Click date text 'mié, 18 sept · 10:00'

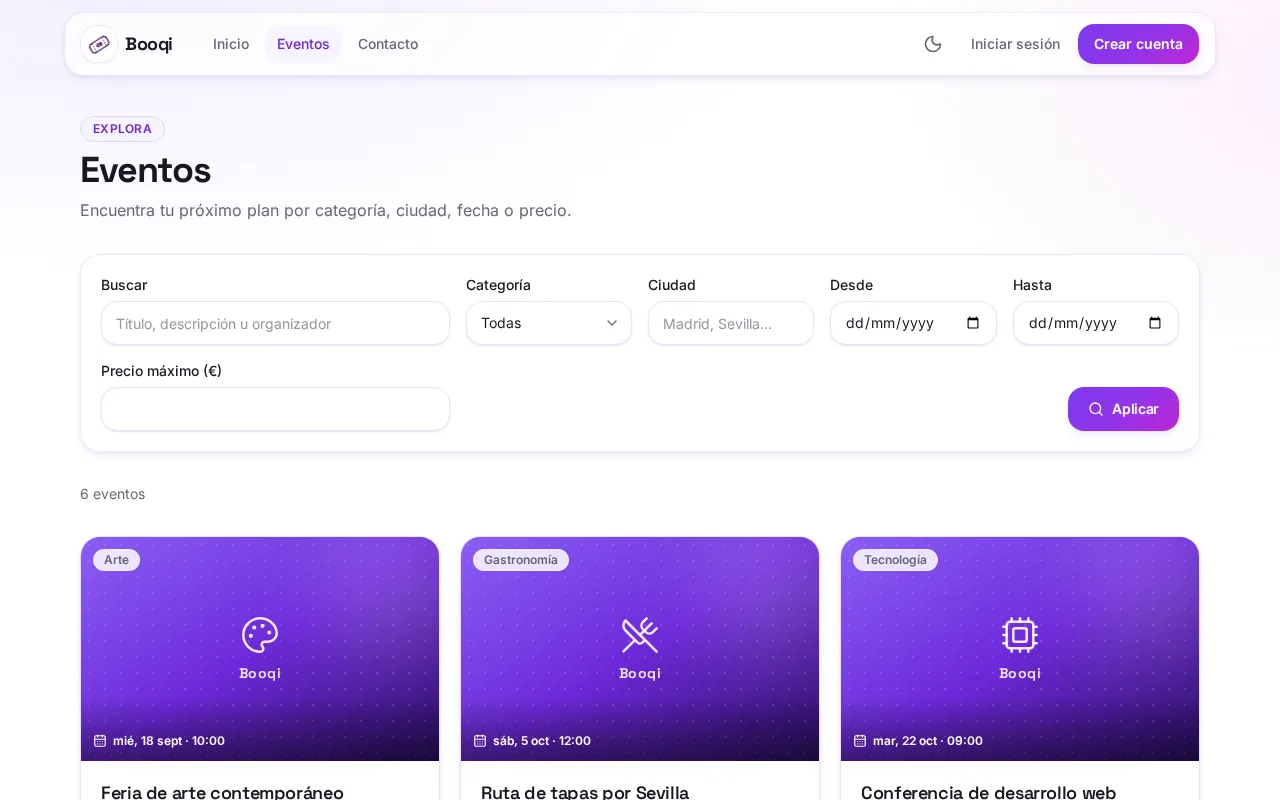point(169,741)
